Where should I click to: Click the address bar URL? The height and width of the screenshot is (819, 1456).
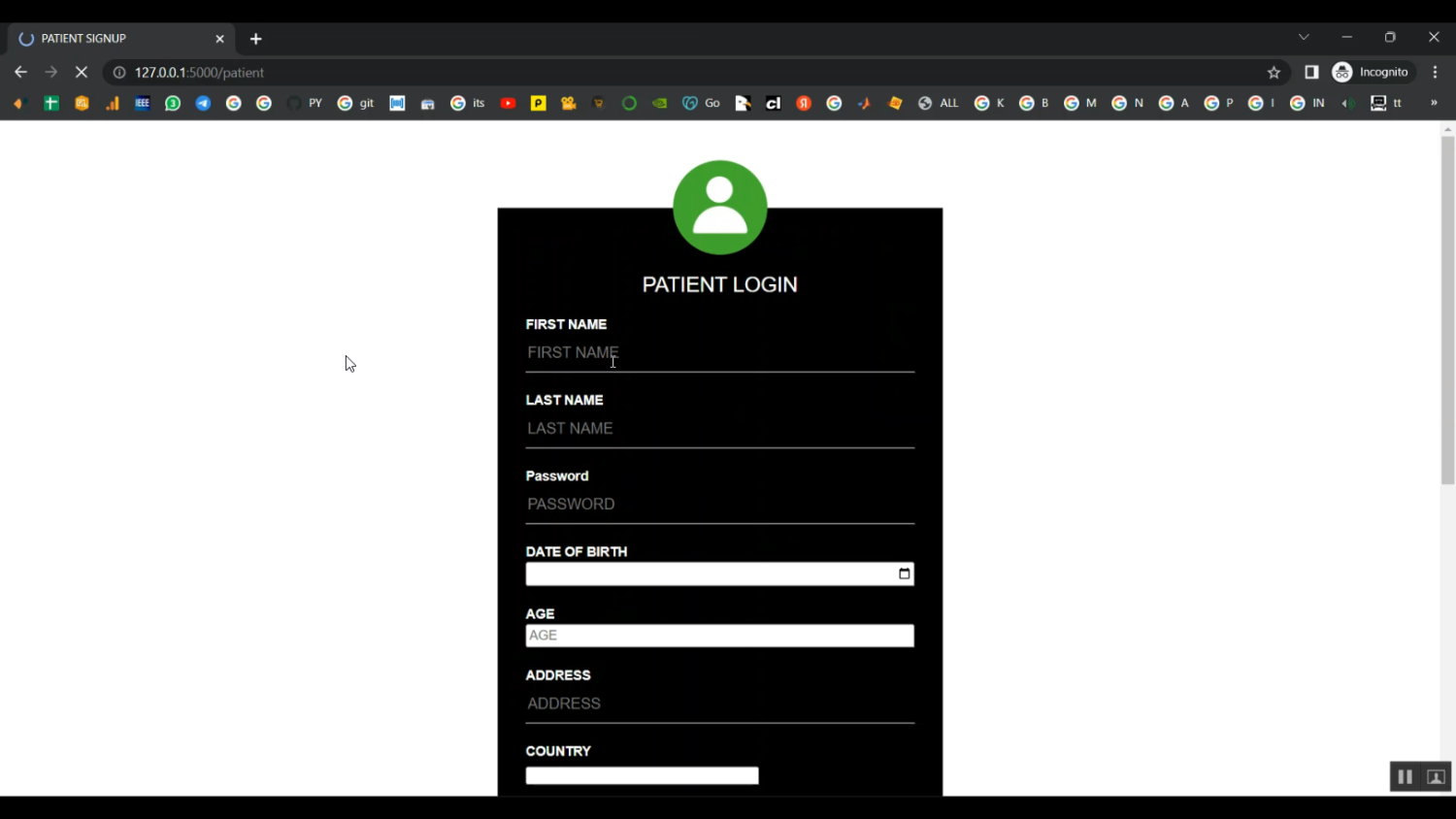click(x=199, y=73)
